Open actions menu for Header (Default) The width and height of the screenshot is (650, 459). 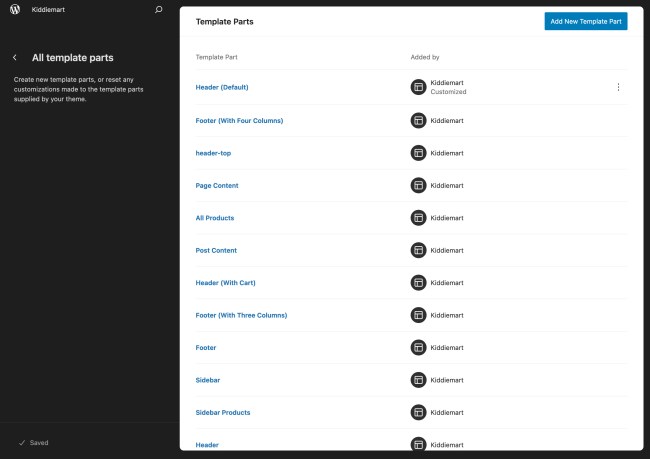[618, 87]
